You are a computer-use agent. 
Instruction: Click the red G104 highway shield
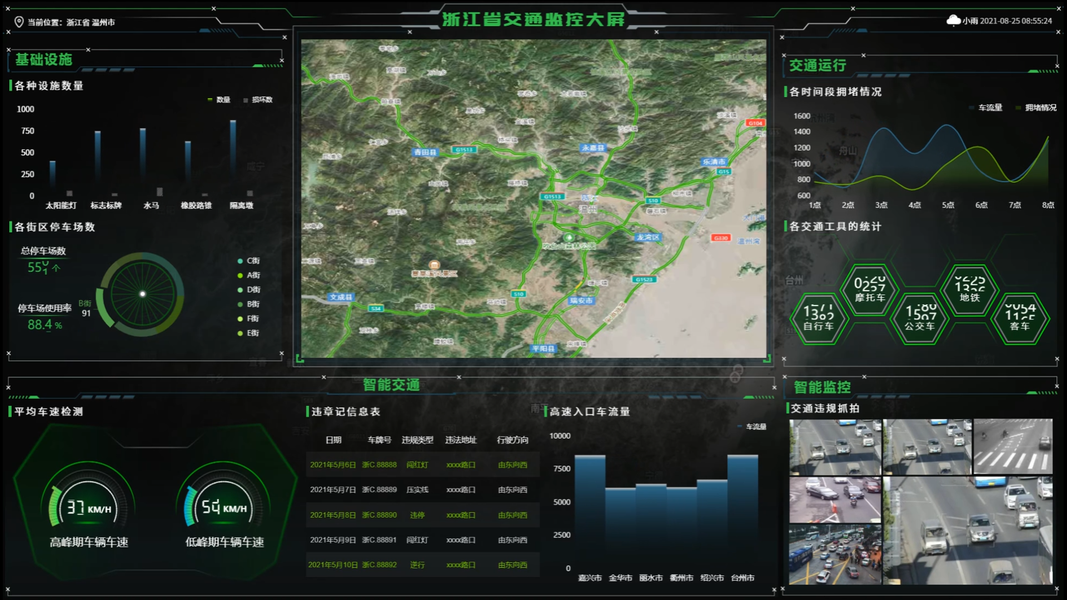click(x=755, y=123)
